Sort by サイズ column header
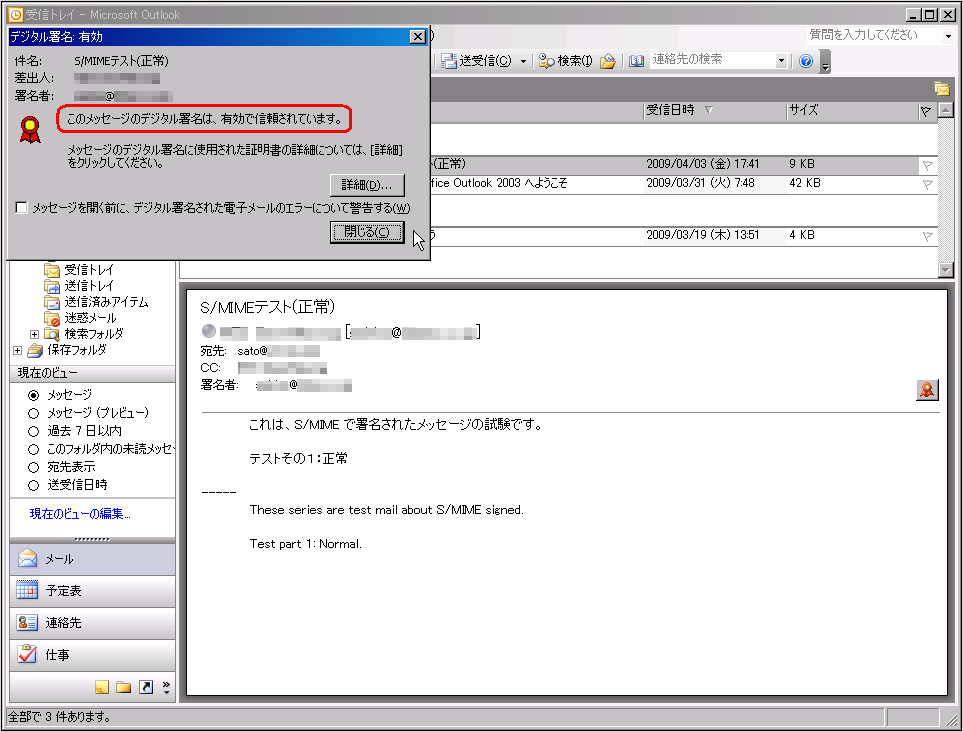This screenshot has height=732, width=963. [852, 111]
